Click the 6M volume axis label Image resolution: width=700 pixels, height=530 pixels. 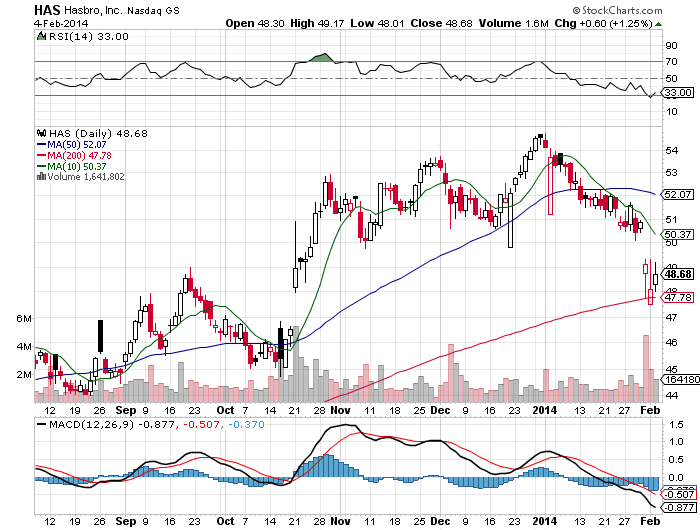[24, 318]
